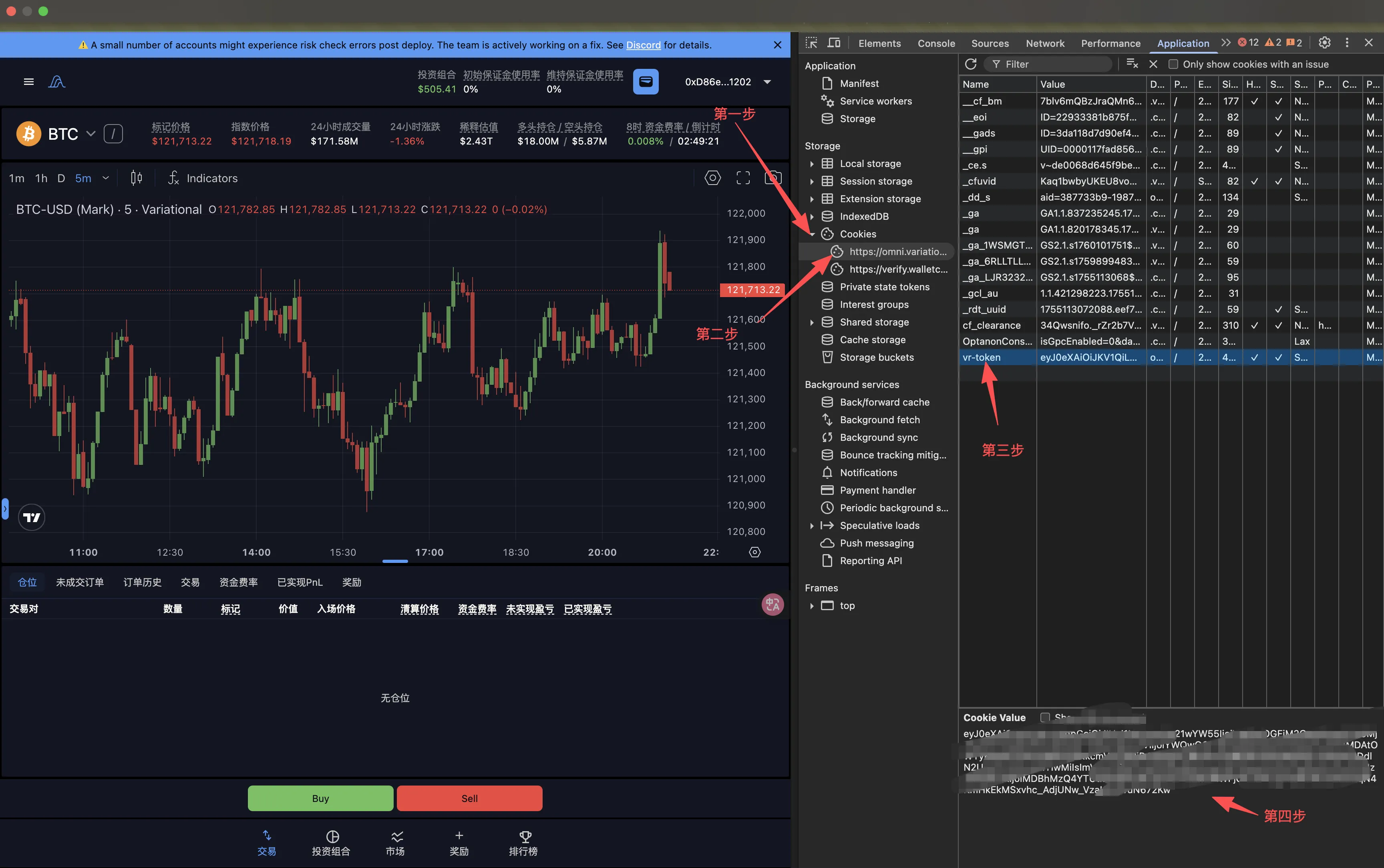Viewport: 1384px width, 868px height.
Task: Open the 订单历史 tab
Action: (142, 583)
